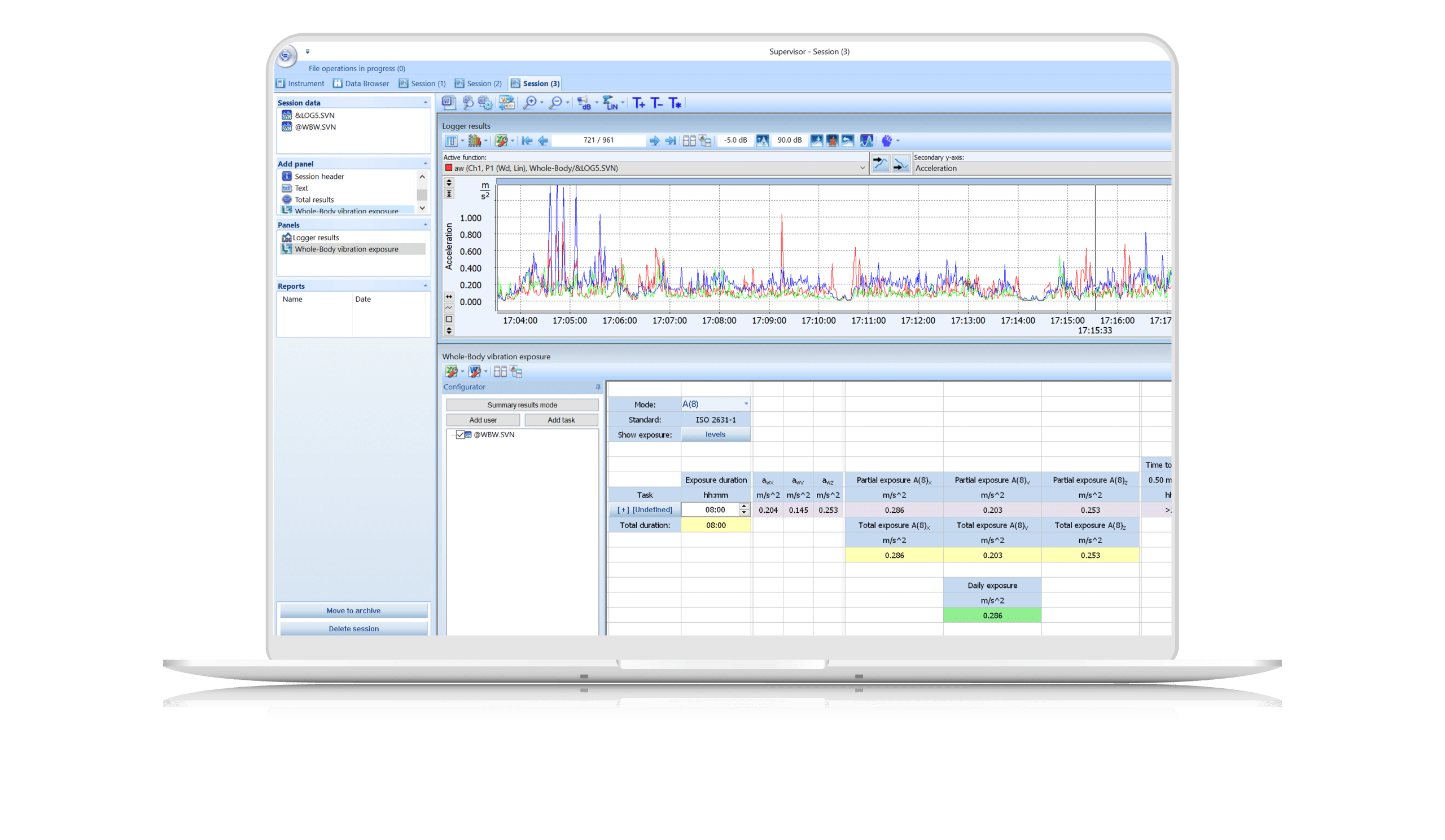
Task: Open the Data Browser tab
Action: pyautogui.click(x=361, y=83)
